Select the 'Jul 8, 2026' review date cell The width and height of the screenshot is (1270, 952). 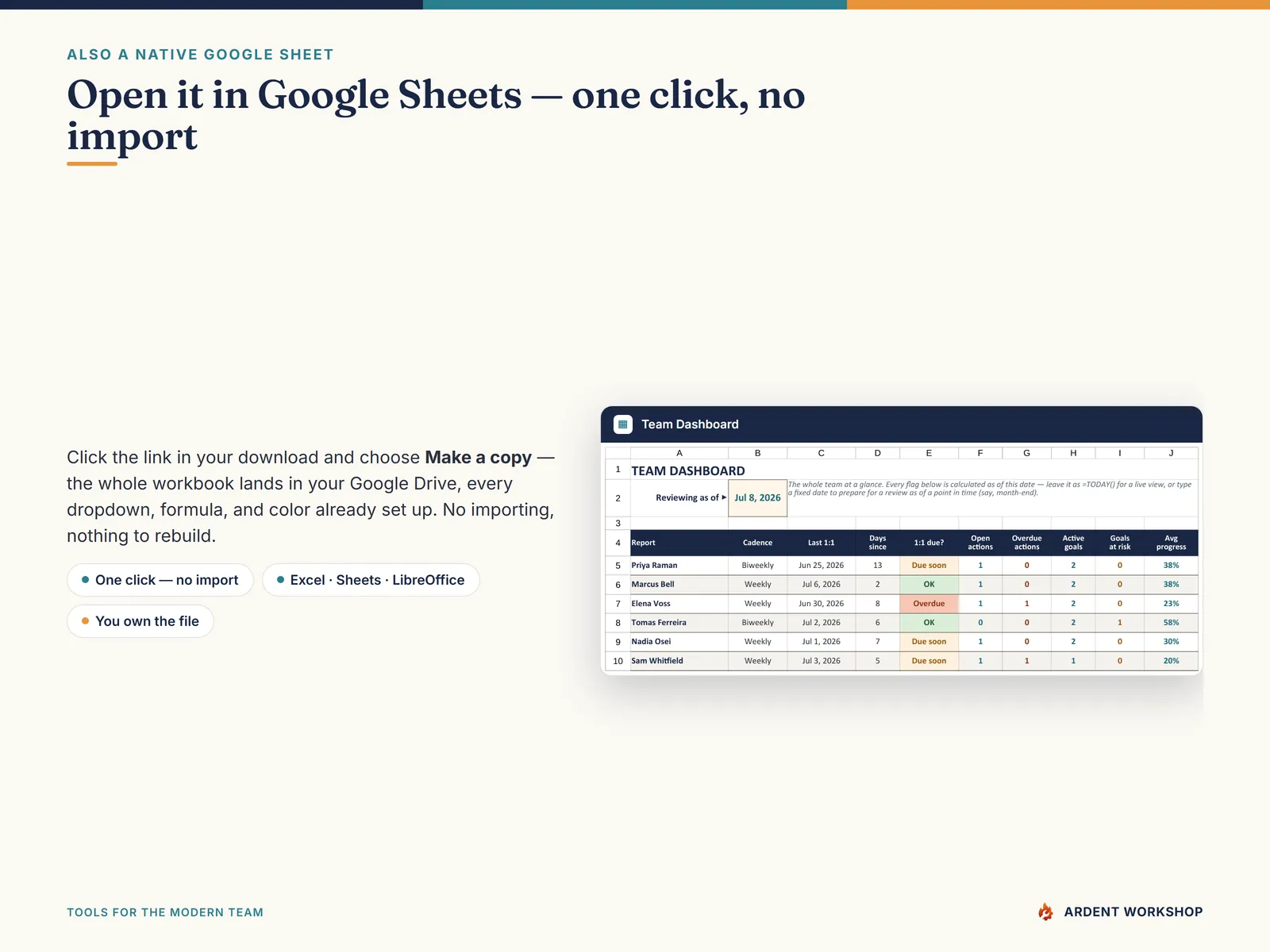[757, 498]
